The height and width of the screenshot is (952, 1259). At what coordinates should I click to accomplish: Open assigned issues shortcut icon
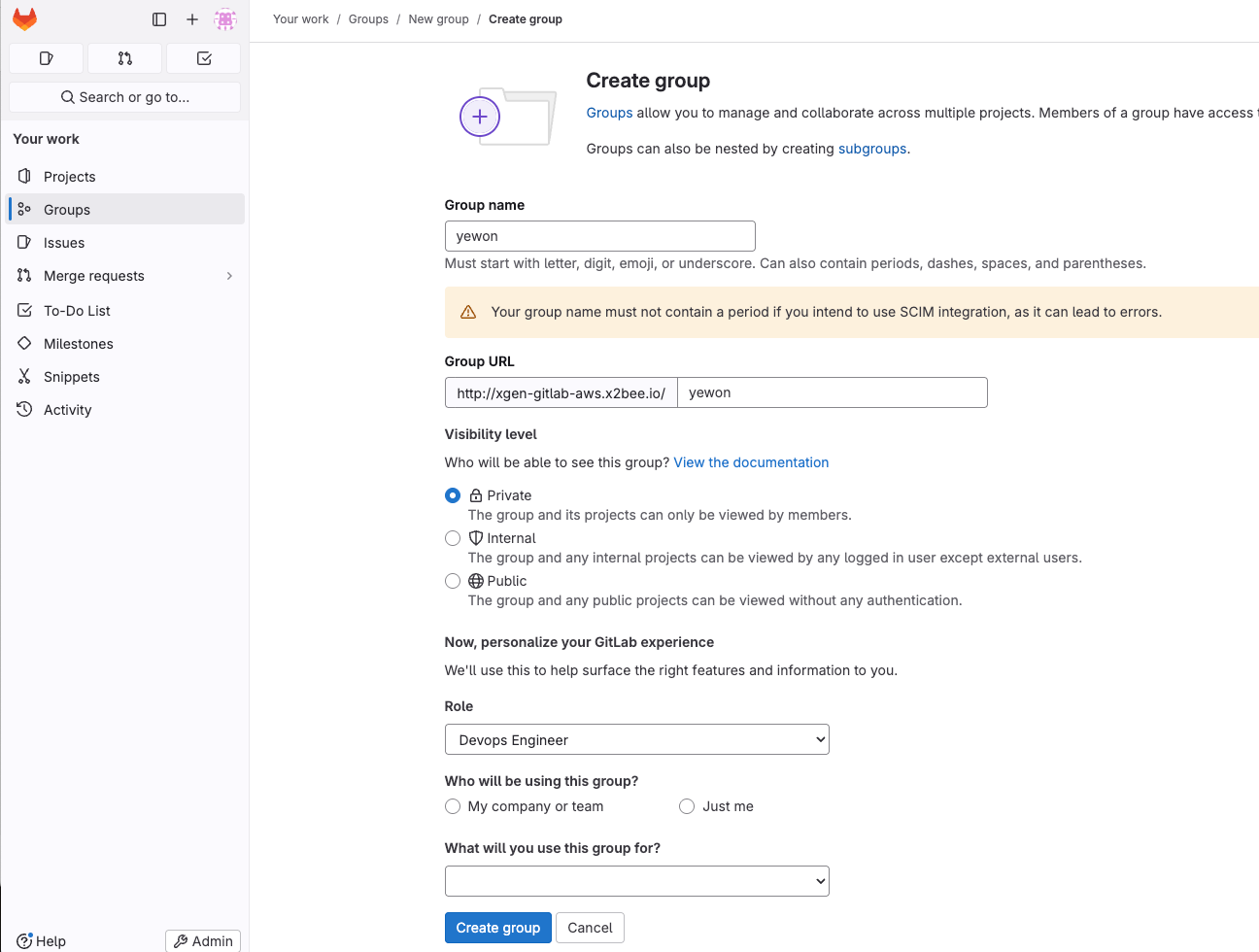click(46, 58)
